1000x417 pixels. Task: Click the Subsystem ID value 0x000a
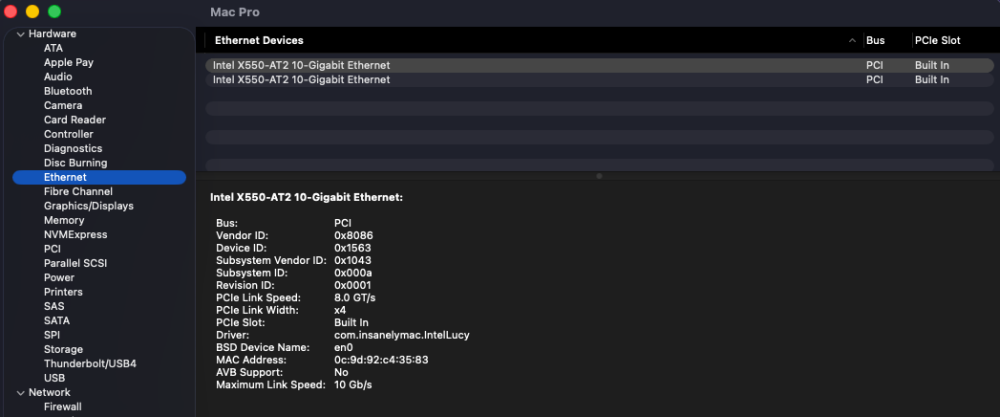point(353,273)
